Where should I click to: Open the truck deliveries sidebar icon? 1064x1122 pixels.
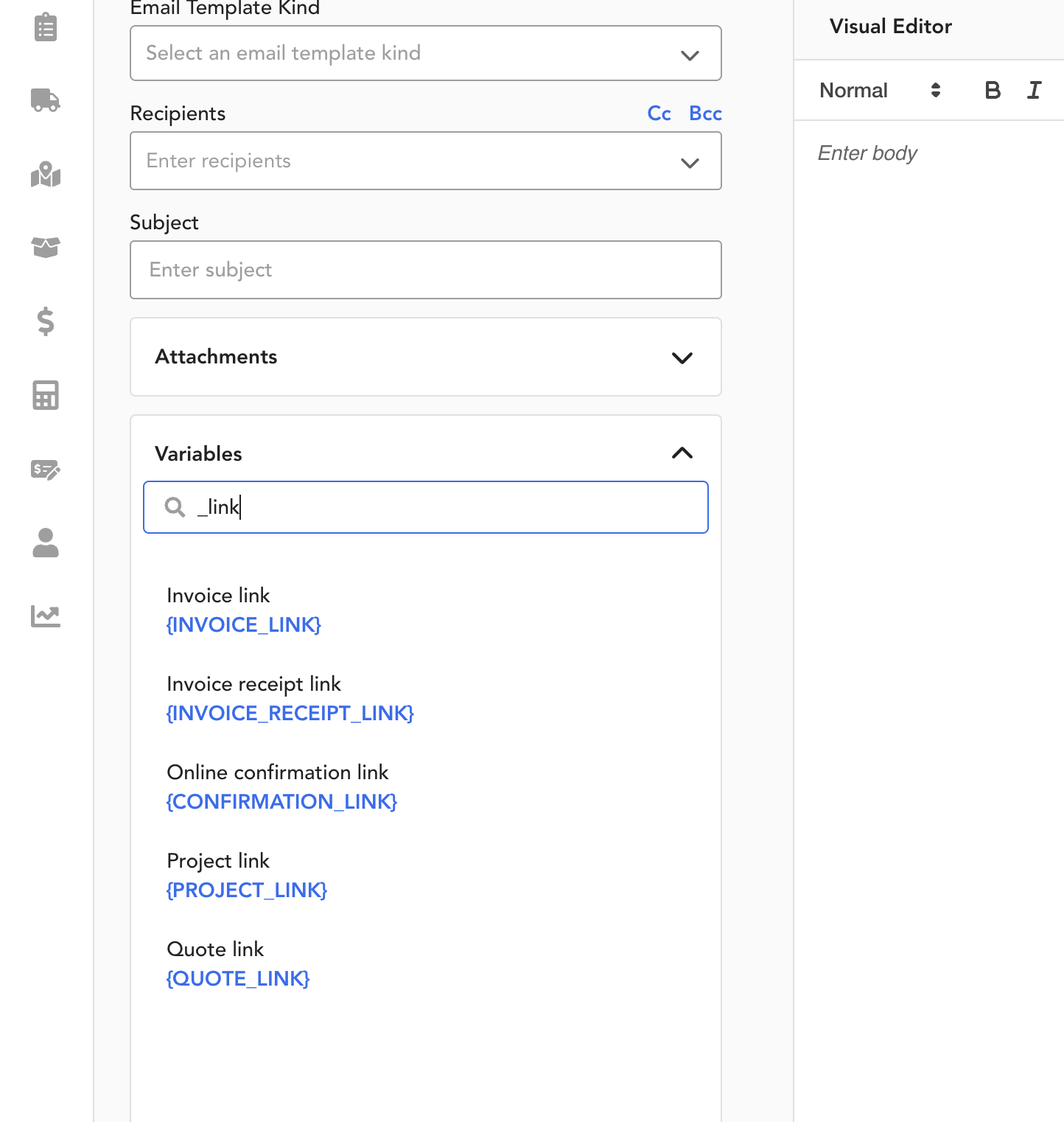(x=46, y=100)
